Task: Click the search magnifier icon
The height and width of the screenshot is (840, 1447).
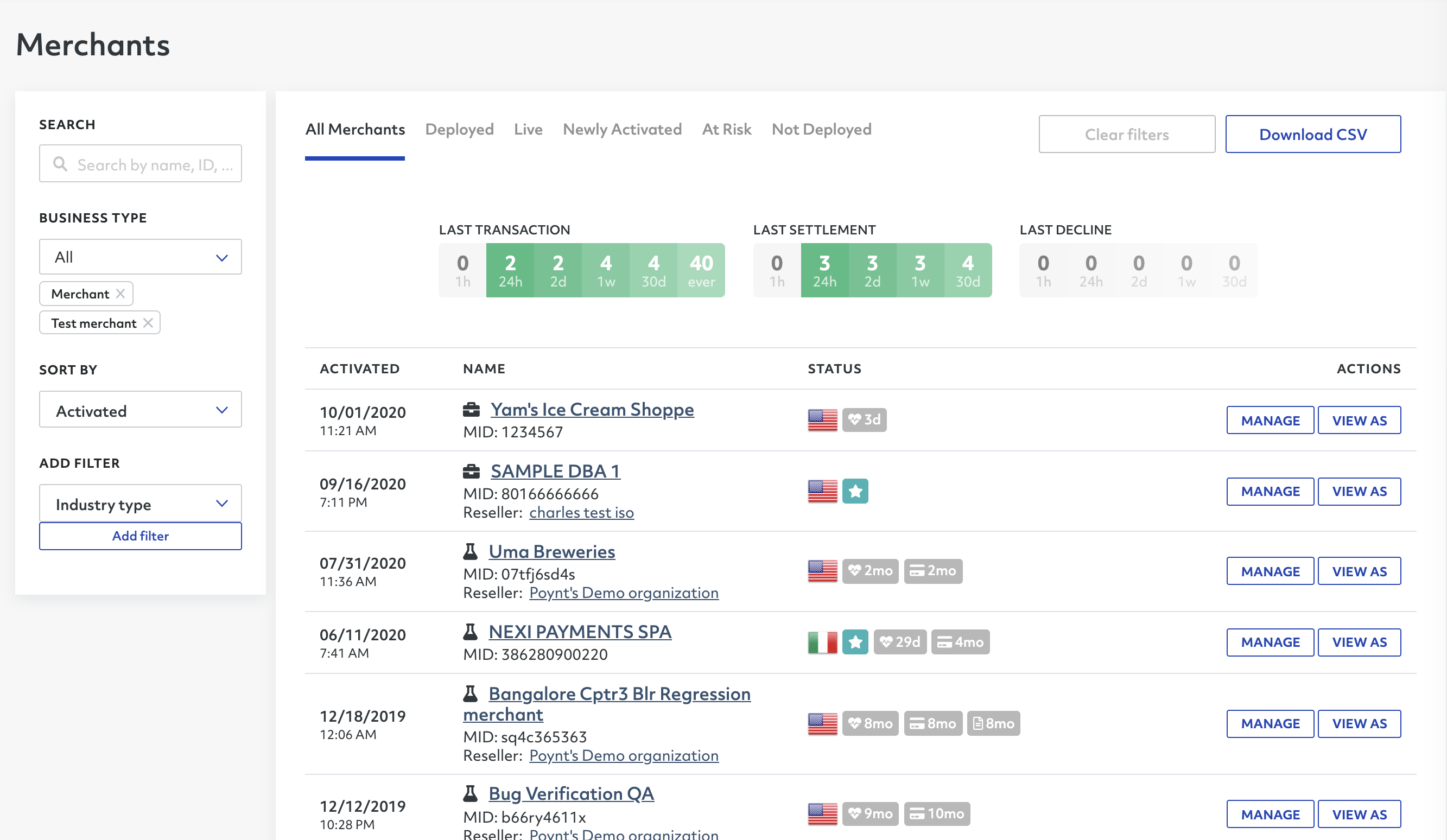Action: [60, 164]
